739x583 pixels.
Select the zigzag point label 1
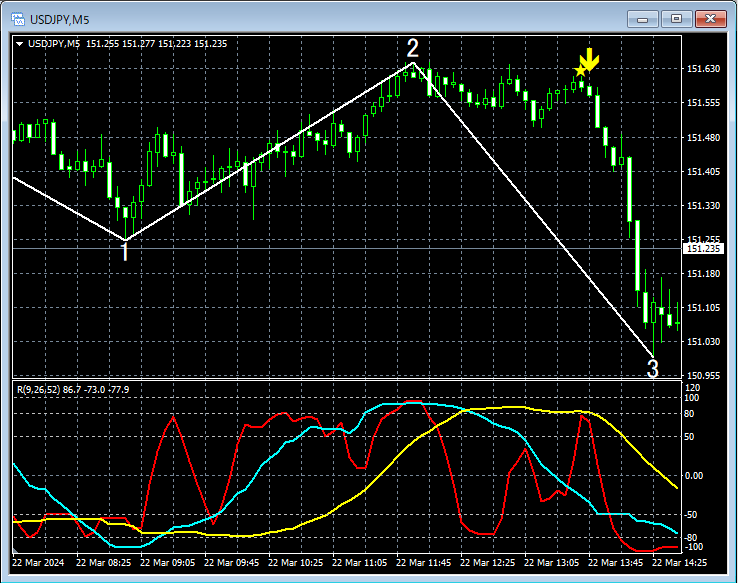coord(125,252)
